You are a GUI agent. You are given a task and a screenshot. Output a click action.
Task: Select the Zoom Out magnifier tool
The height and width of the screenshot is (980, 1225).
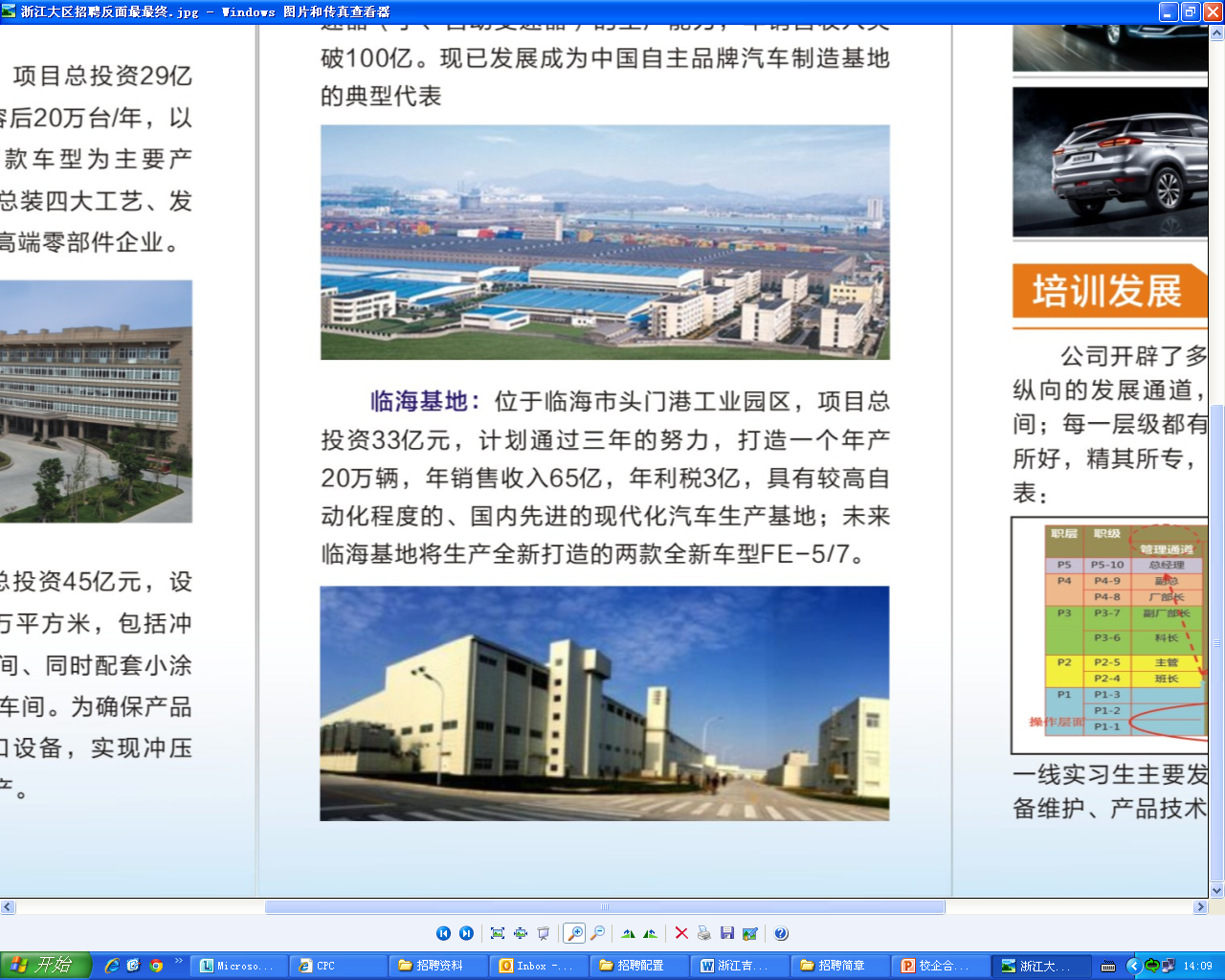[598, 933]
